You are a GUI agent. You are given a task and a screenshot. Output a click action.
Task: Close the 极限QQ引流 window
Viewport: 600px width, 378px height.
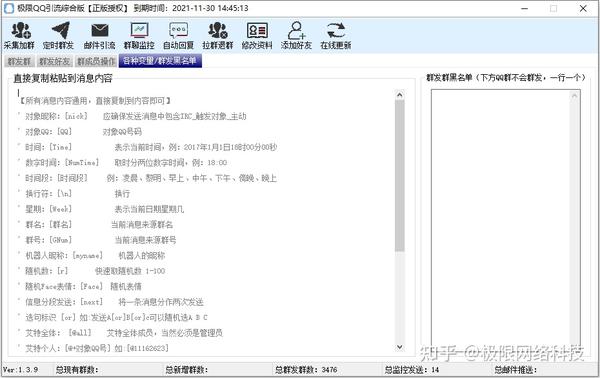click(x=583, y=8)
